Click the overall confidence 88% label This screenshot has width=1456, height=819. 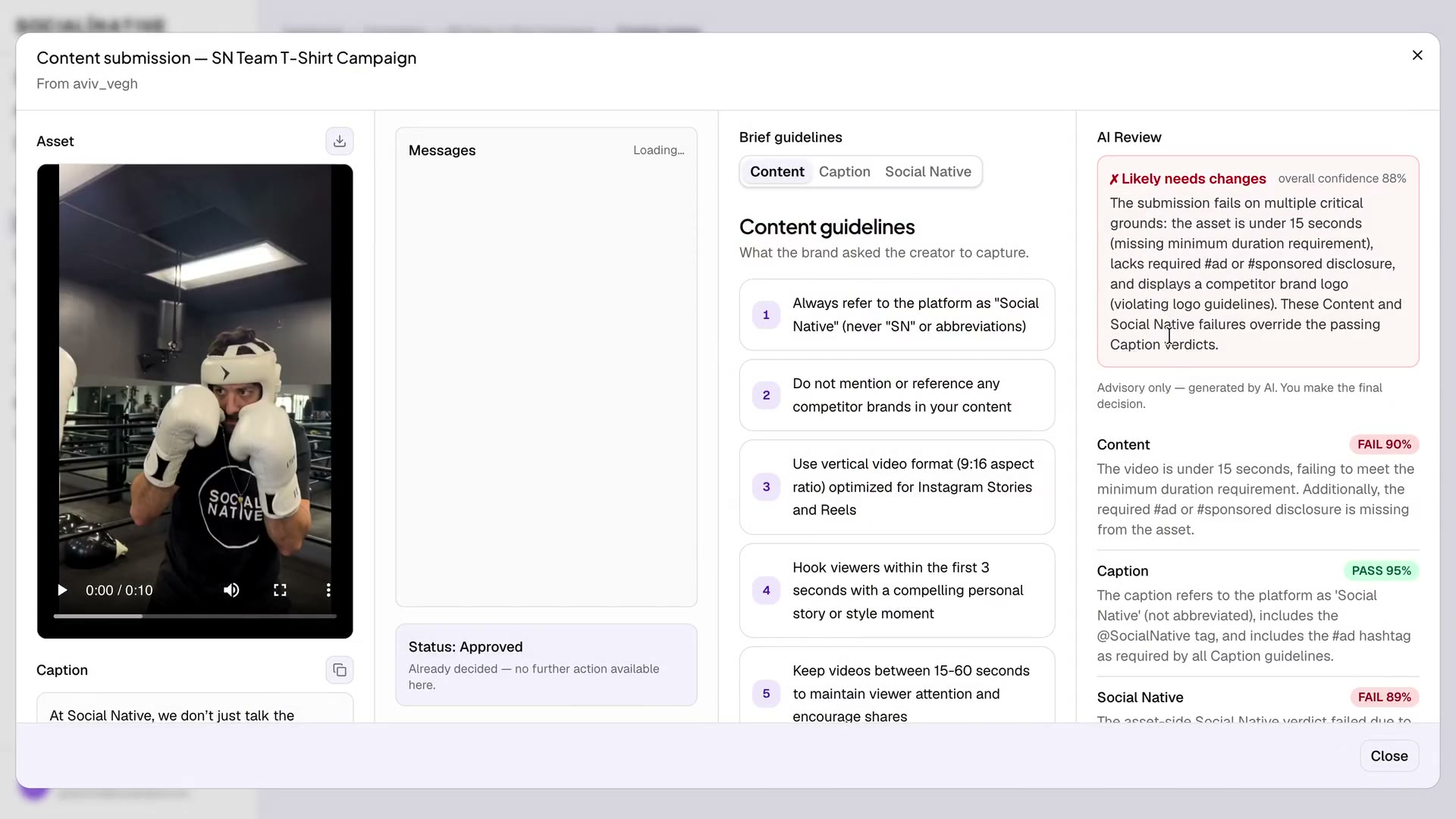(1341, 179)
